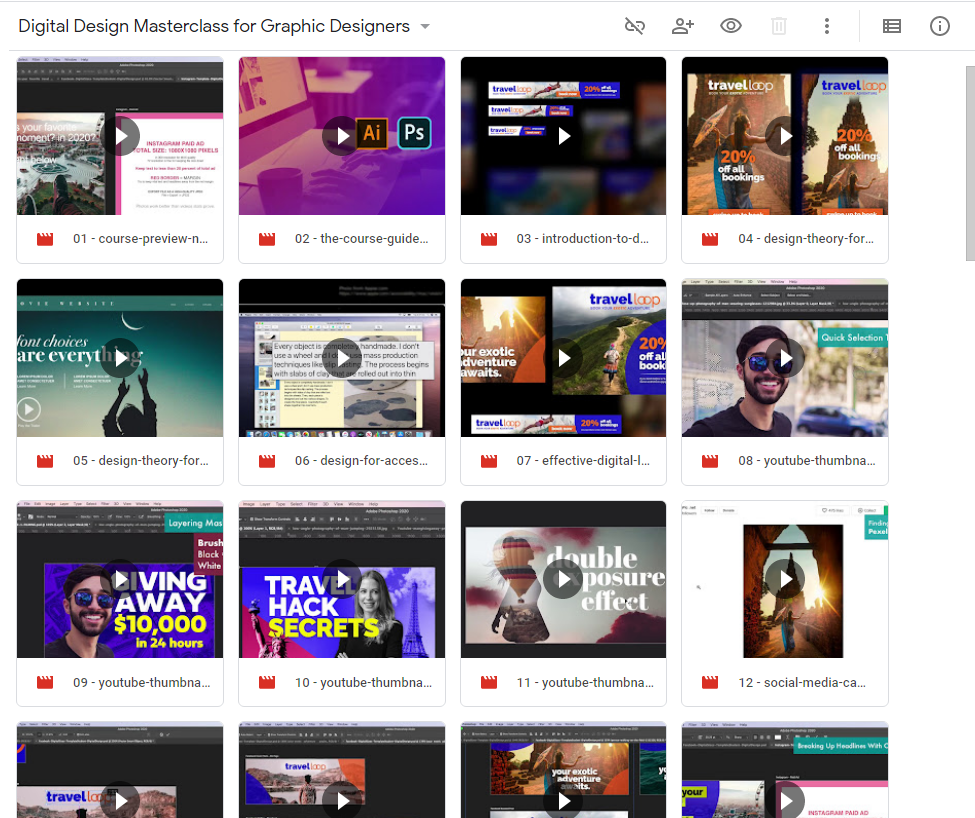Click video file icon beside 06 - design-for-acces
Viewport: 975px width, 818px height.
[267, 461]
